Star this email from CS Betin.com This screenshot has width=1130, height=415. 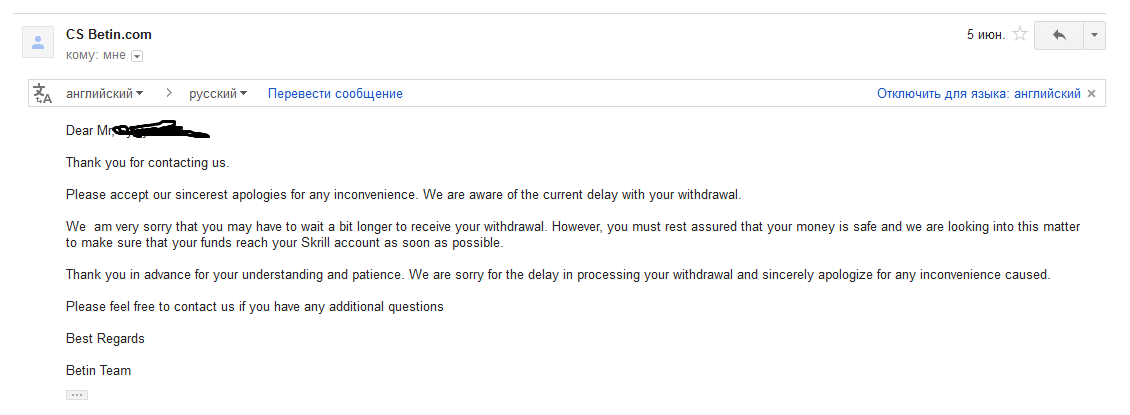1020,34
